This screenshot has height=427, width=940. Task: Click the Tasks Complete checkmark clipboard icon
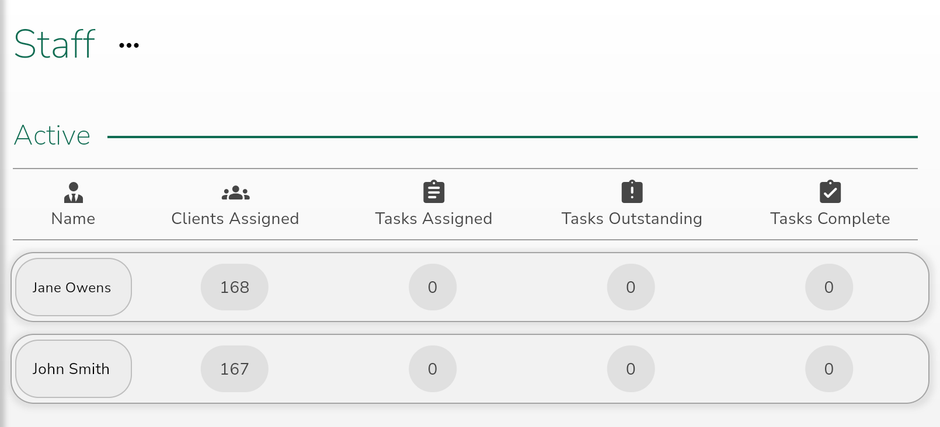click(830, 192)
